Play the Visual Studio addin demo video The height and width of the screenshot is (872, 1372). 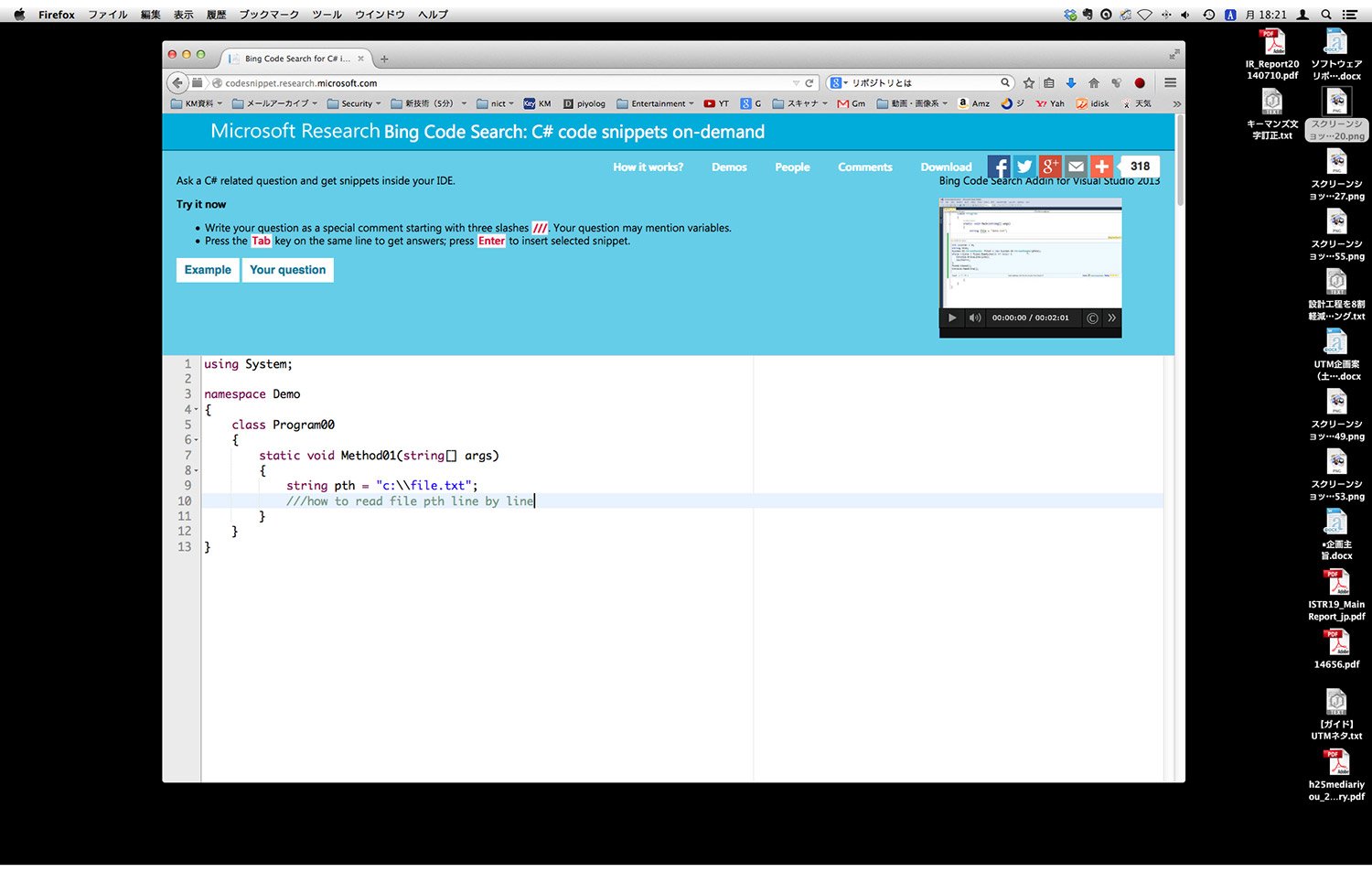(952, 318)
